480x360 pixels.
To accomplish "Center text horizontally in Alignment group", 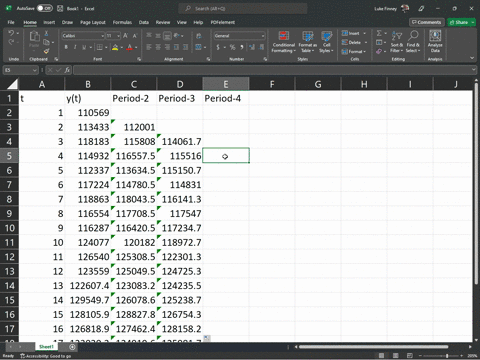I will tap(158, 47).
